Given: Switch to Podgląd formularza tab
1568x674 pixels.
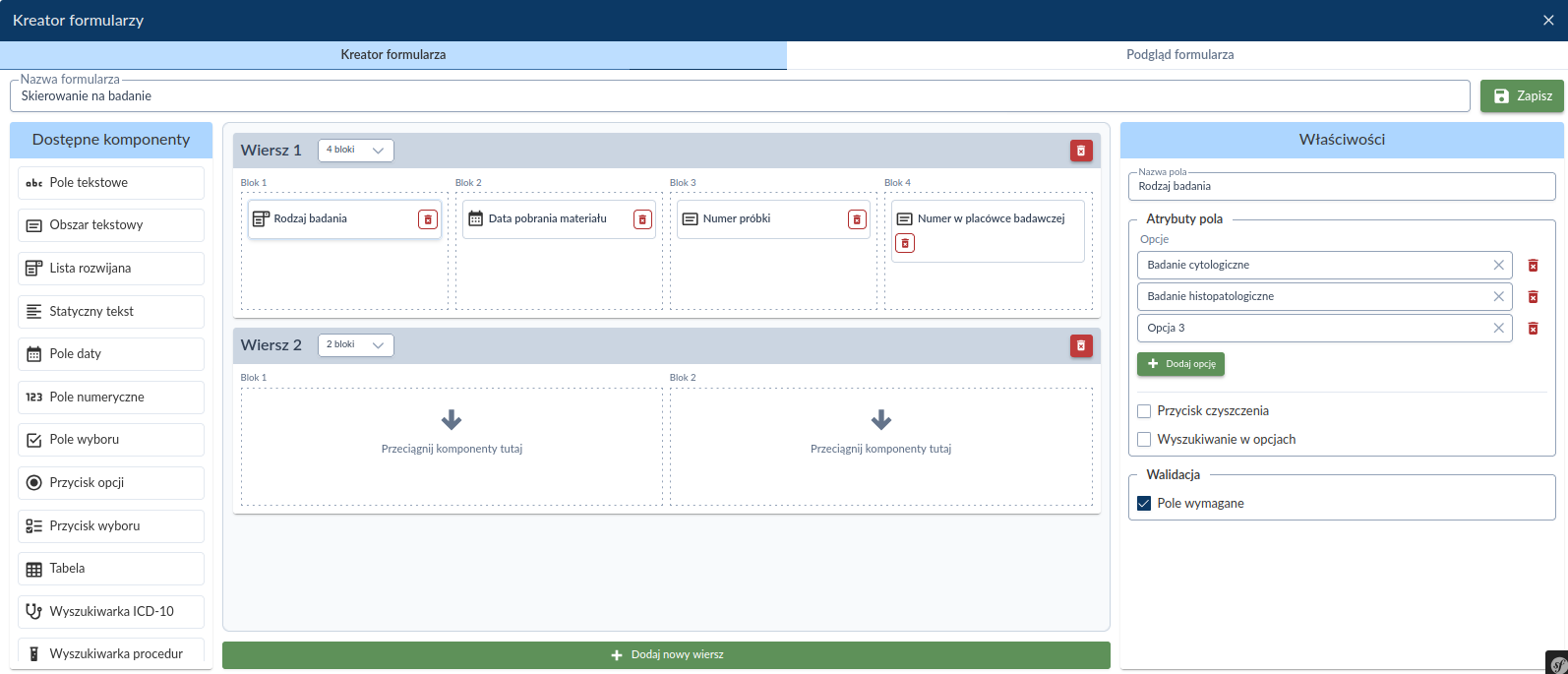Looking at the screenshot, I should click(1178, 55).
